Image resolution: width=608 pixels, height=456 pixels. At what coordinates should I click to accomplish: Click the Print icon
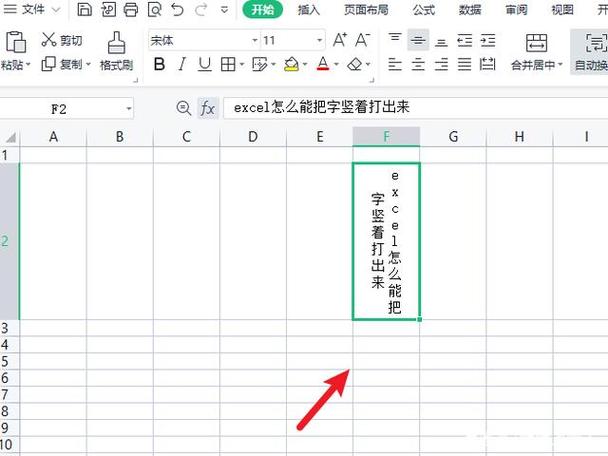coord(131,9)
